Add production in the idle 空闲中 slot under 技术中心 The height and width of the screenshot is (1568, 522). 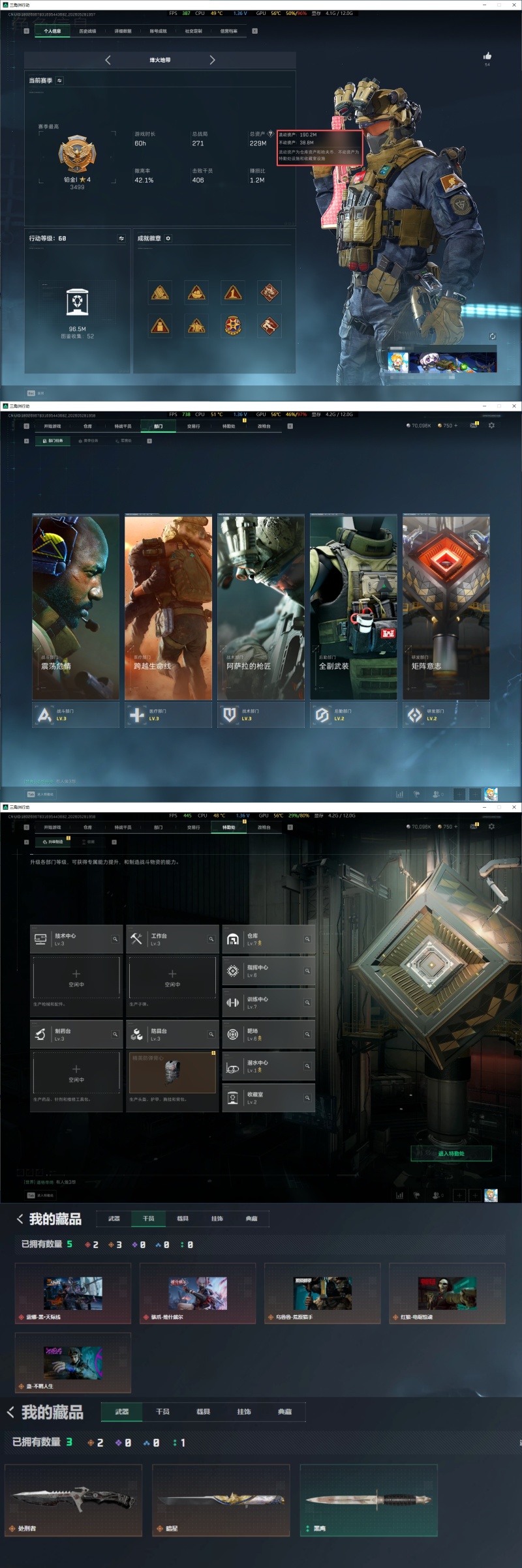tap(76, 977)
